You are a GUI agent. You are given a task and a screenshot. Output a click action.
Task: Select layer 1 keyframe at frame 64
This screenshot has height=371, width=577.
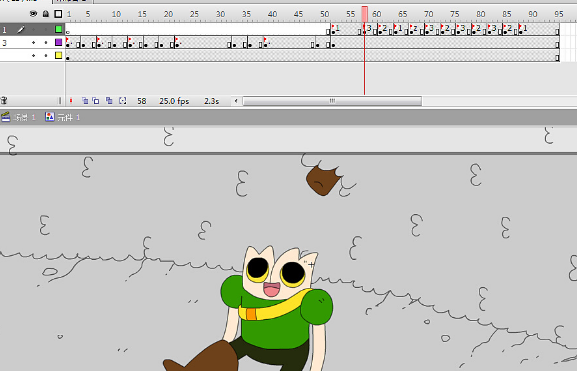click(x=396, y=29)
